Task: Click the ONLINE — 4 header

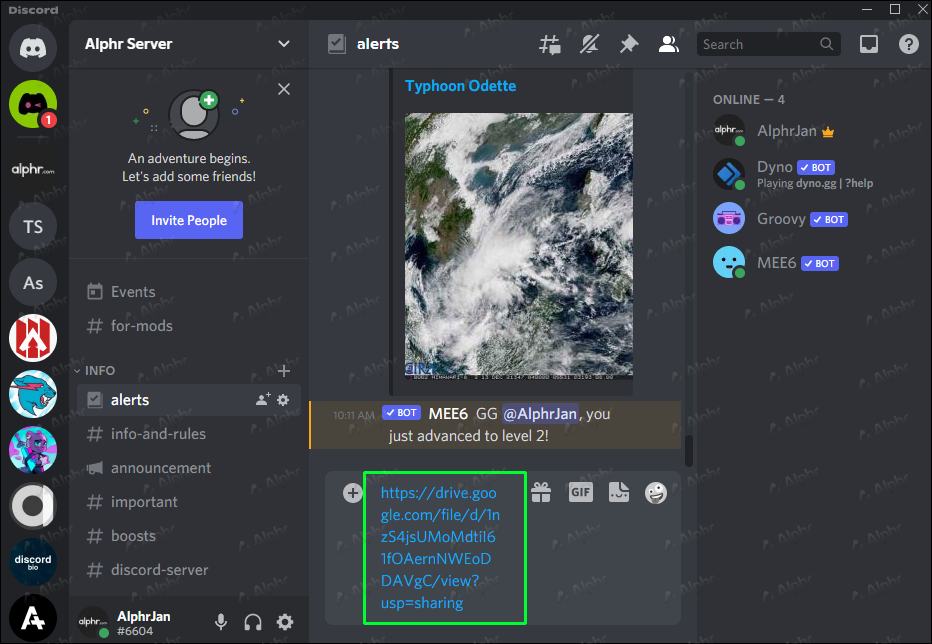Action: pos(748,100)
